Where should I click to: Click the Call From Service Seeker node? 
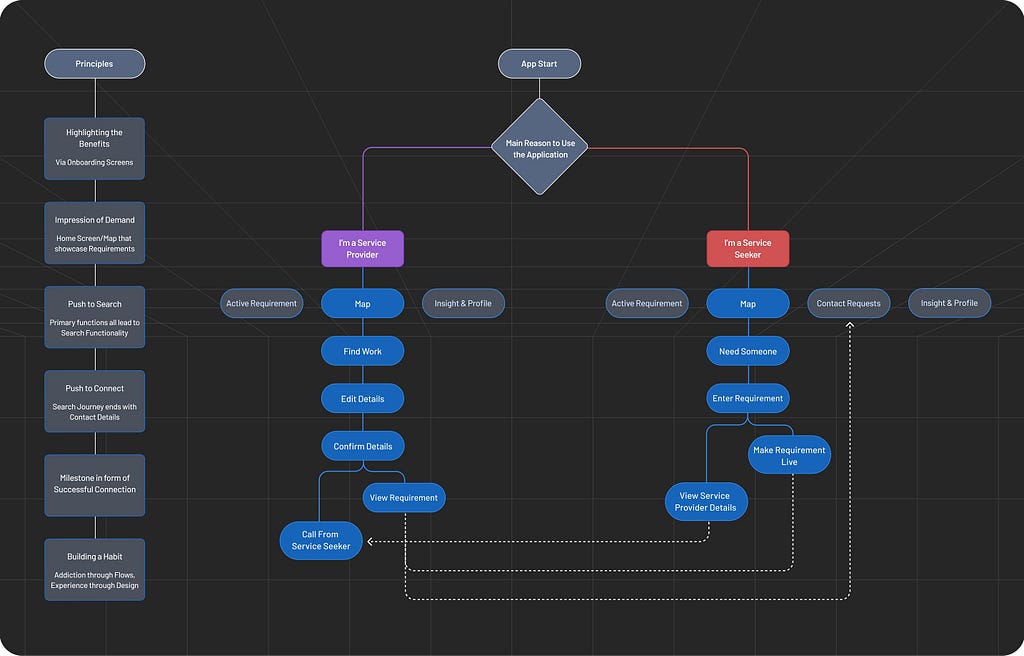point(321,540)
